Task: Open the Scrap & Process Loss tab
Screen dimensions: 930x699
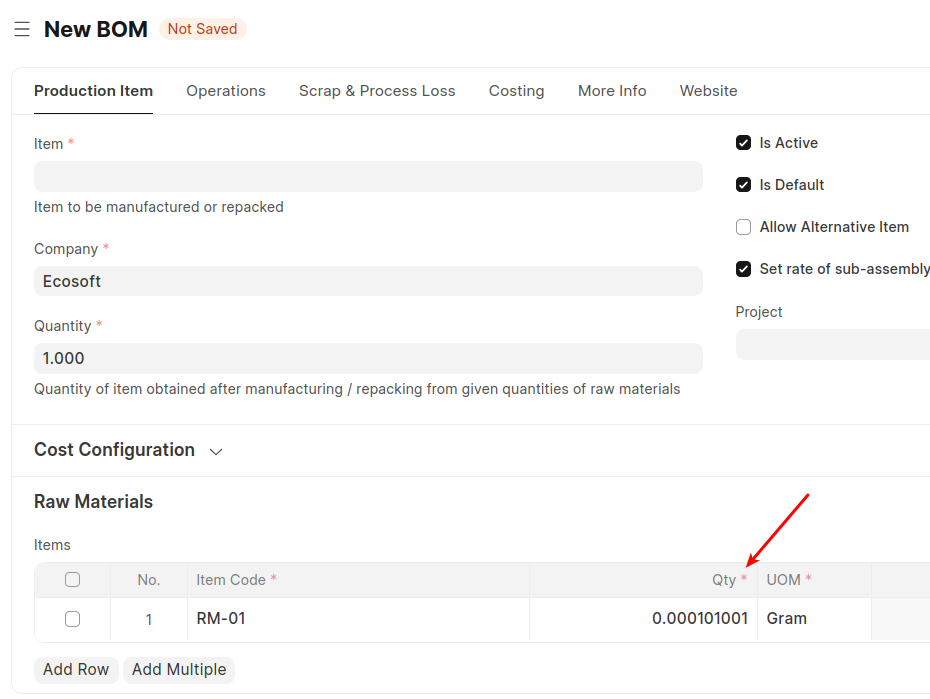Action: click(x=376, y=91)
